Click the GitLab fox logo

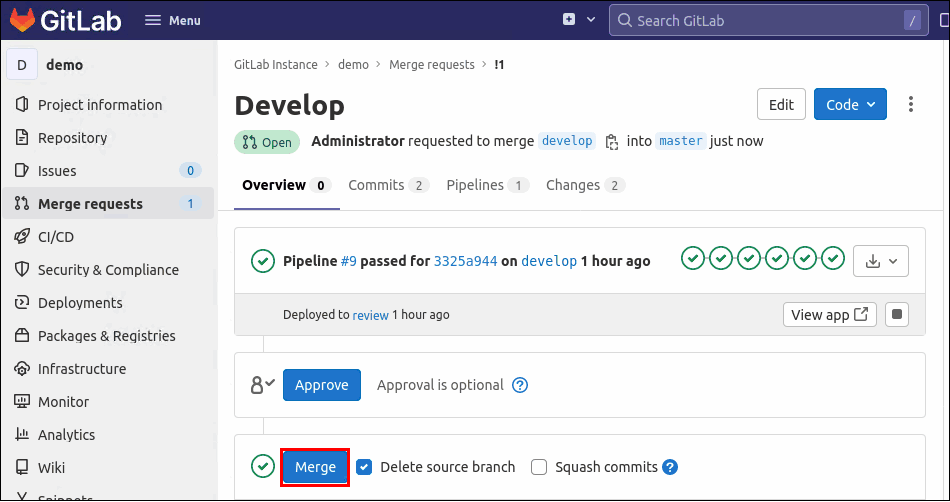tap(22, 21)
